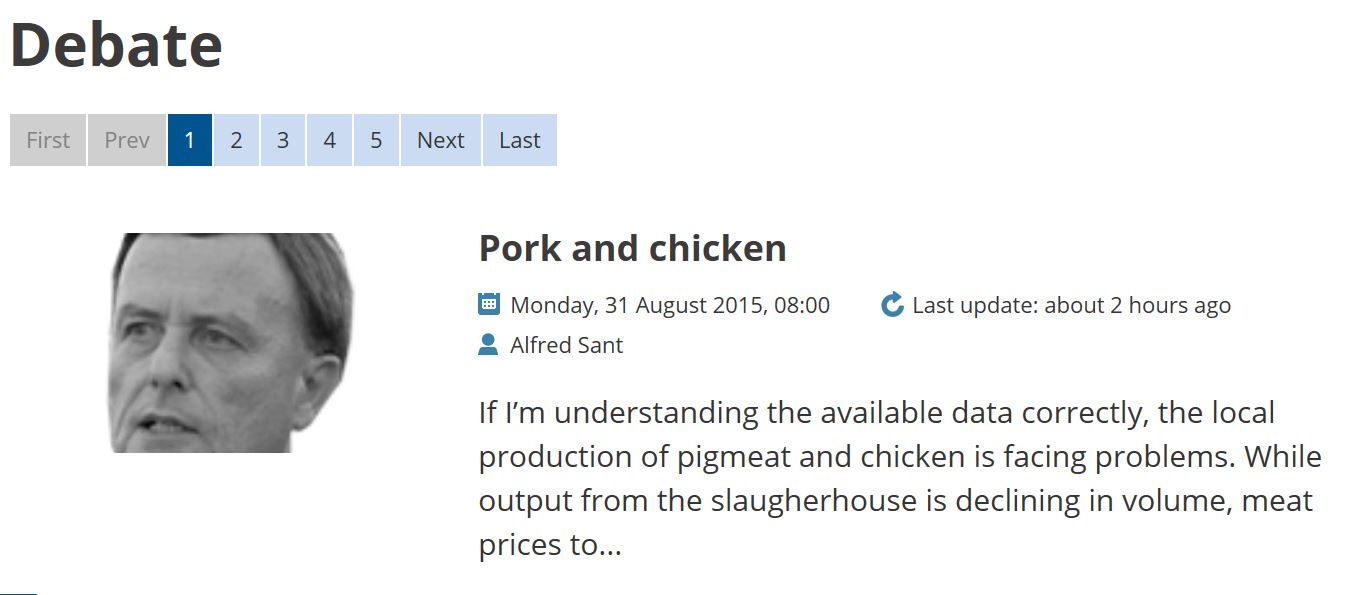Screen dimensions: 1359x595
Task: Click the author person icon
Action: pyautogui.click(x=488, y=345)
